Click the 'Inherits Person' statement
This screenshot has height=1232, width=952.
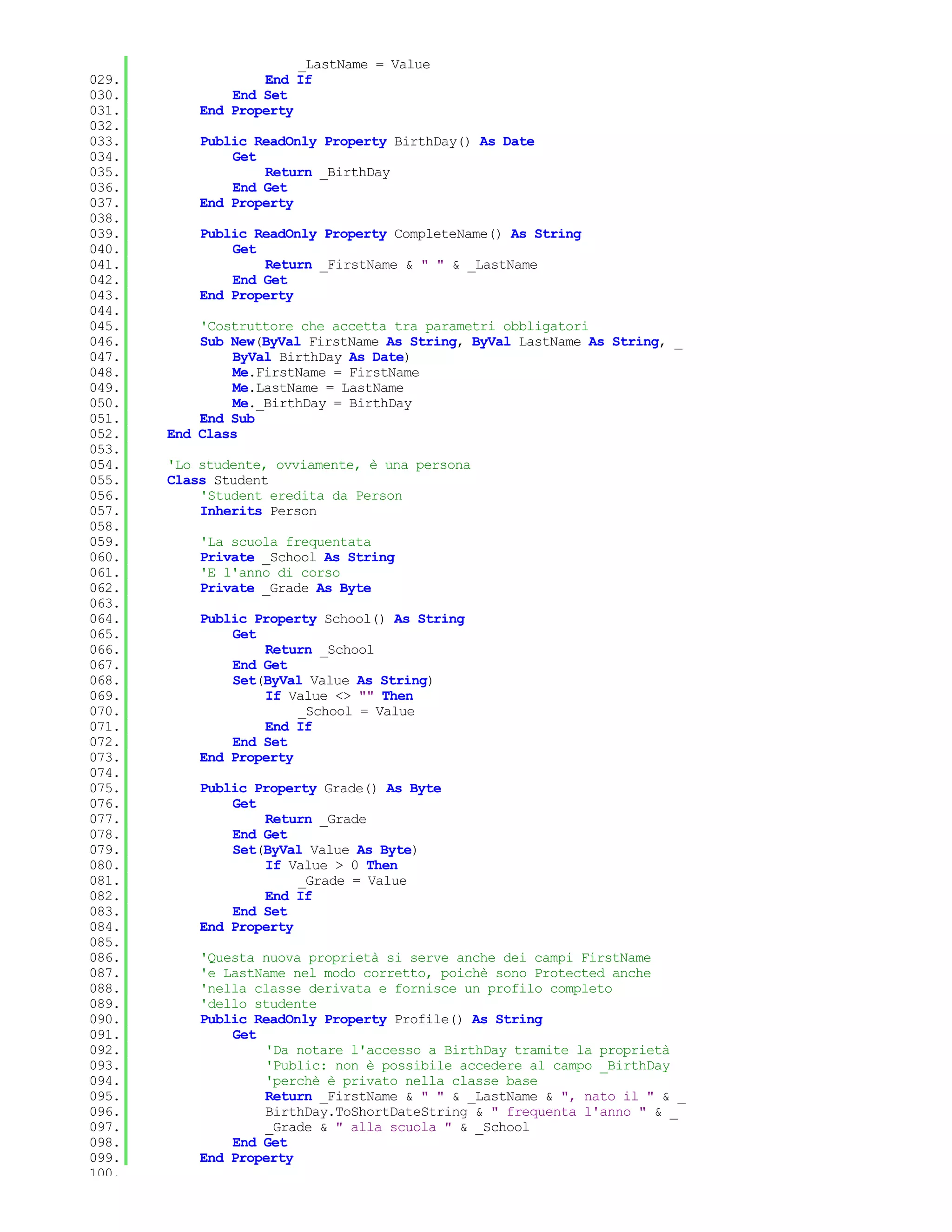tap(258, 512)
